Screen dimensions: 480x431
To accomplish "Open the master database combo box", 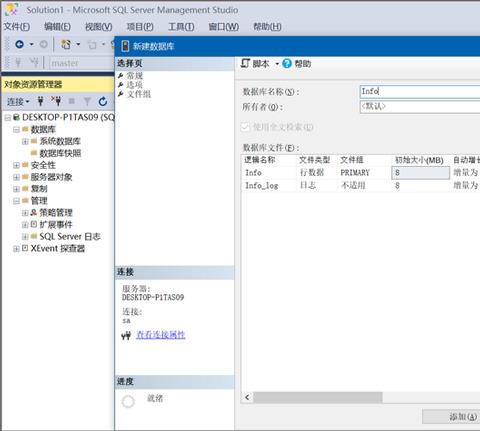I will click(81, 63).
